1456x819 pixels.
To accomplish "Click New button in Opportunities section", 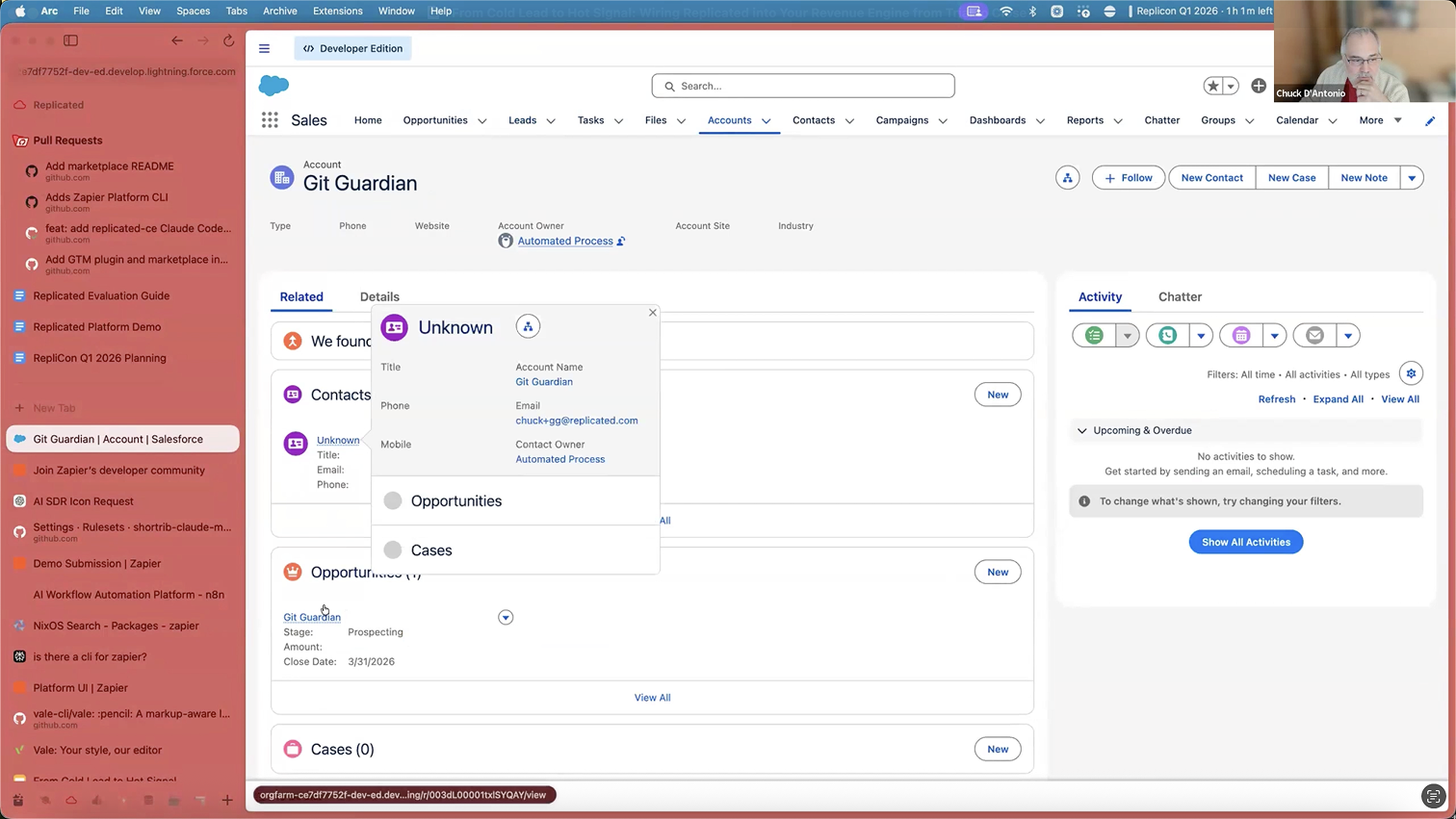I will click(998, 572).
